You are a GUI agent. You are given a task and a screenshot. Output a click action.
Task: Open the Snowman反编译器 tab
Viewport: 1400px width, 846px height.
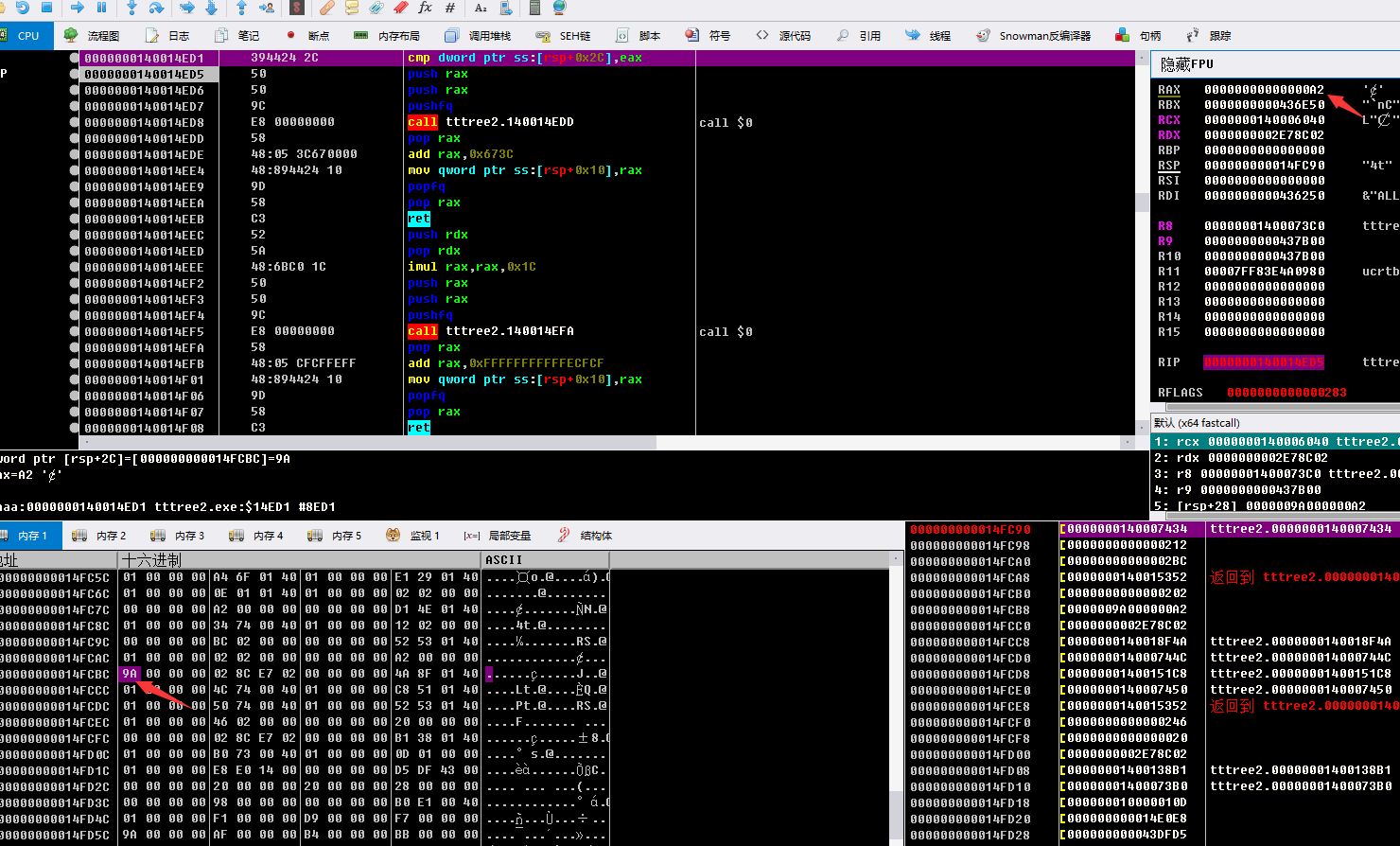click(x=1034, y=36)
